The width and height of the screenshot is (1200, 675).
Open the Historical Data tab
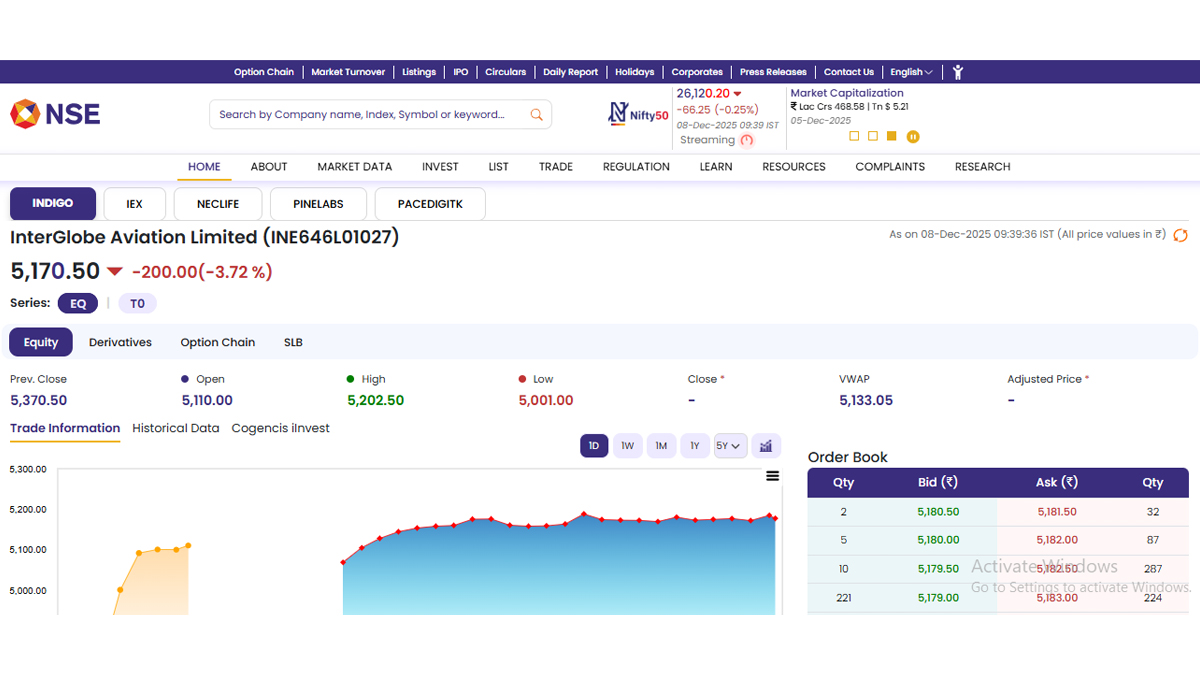(175, 428)
